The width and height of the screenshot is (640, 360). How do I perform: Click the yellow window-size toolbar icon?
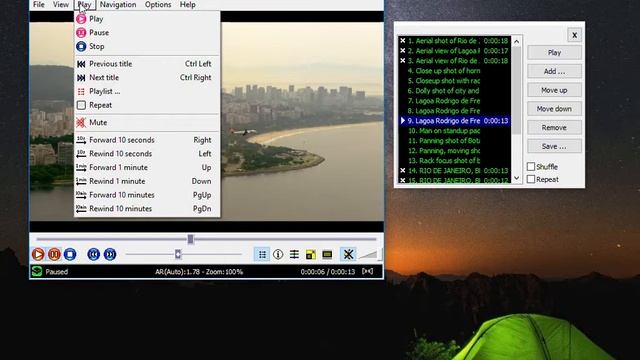tap(311, 254)
